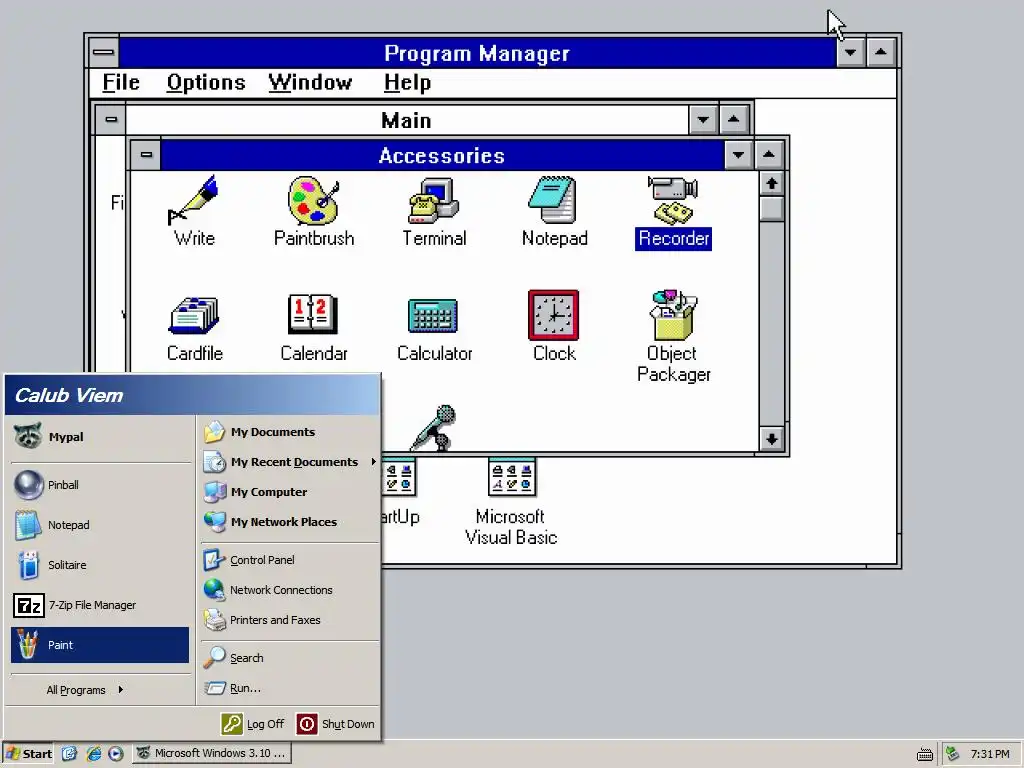
Task: Click the system tray keyboard icon
Action: (x=925, y=754)
